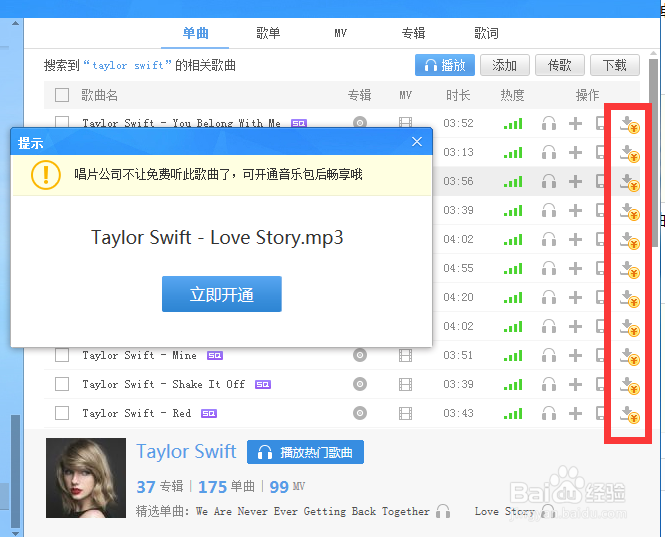Download Mine with the coin download icon
The image size is (665, 537).
[630, 356]
